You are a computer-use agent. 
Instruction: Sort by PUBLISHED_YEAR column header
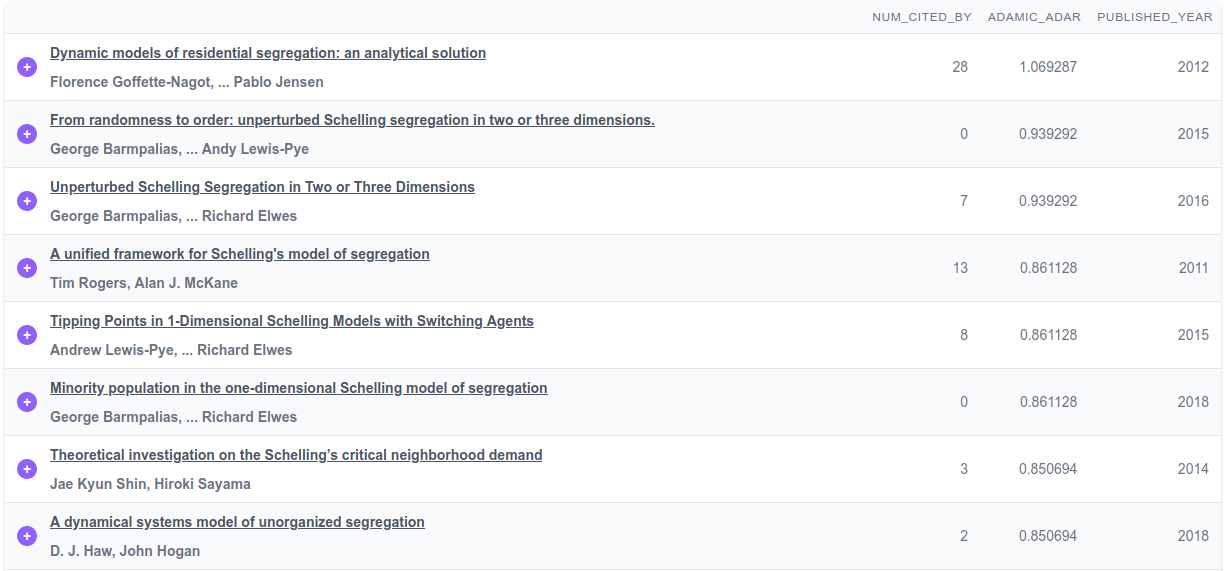pos(1154,17)
